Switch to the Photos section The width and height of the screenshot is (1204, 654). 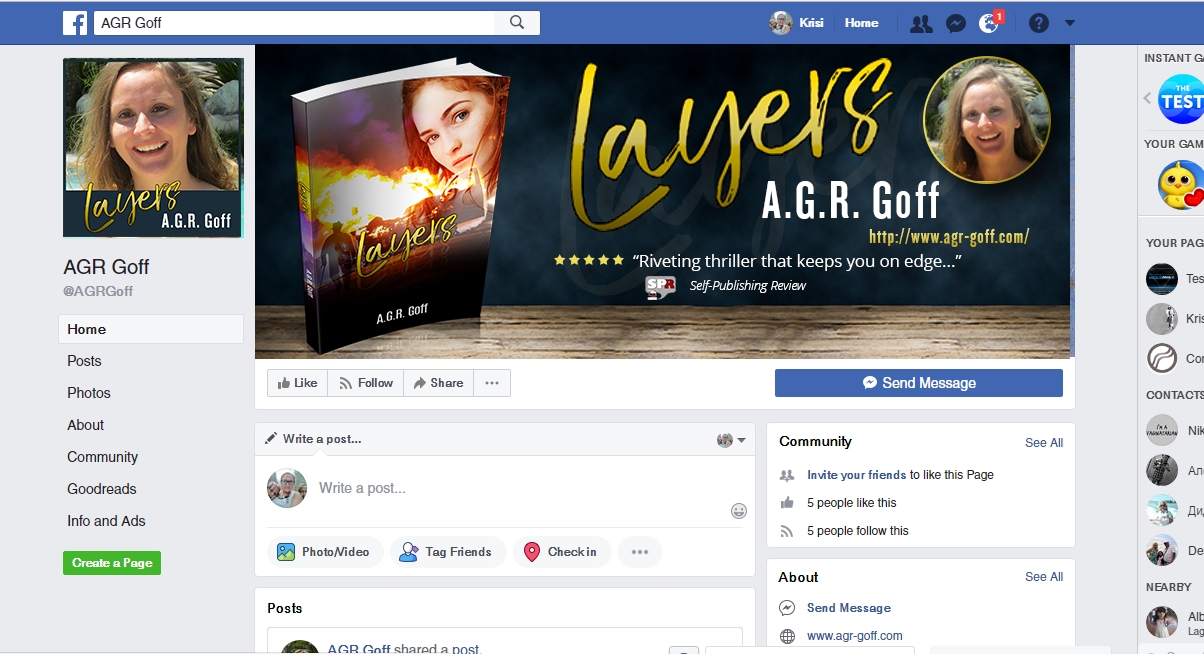[x=88, y=392]
